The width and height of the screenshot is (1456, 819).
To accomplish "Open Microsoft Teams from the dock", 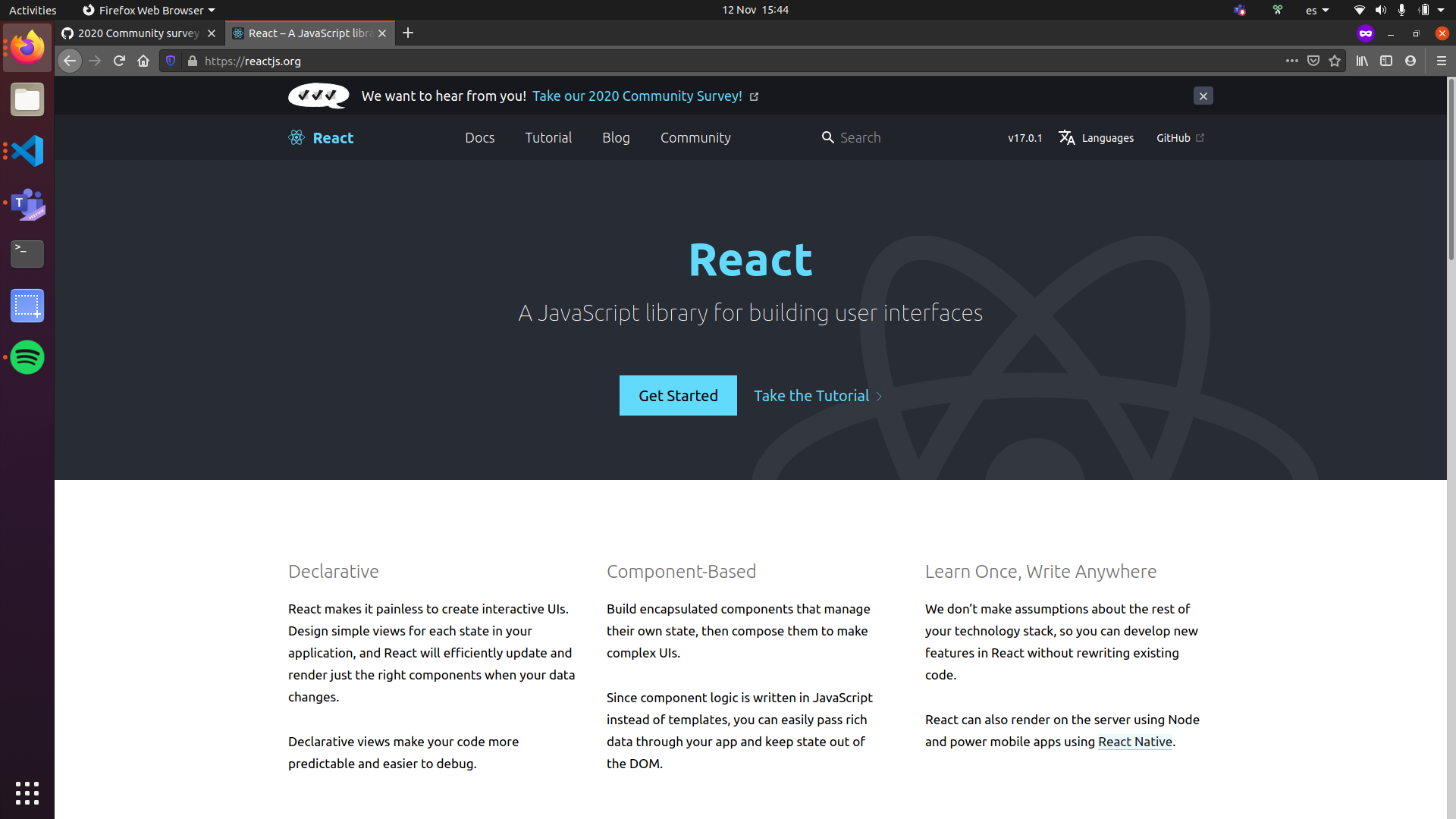I will 27,202.
